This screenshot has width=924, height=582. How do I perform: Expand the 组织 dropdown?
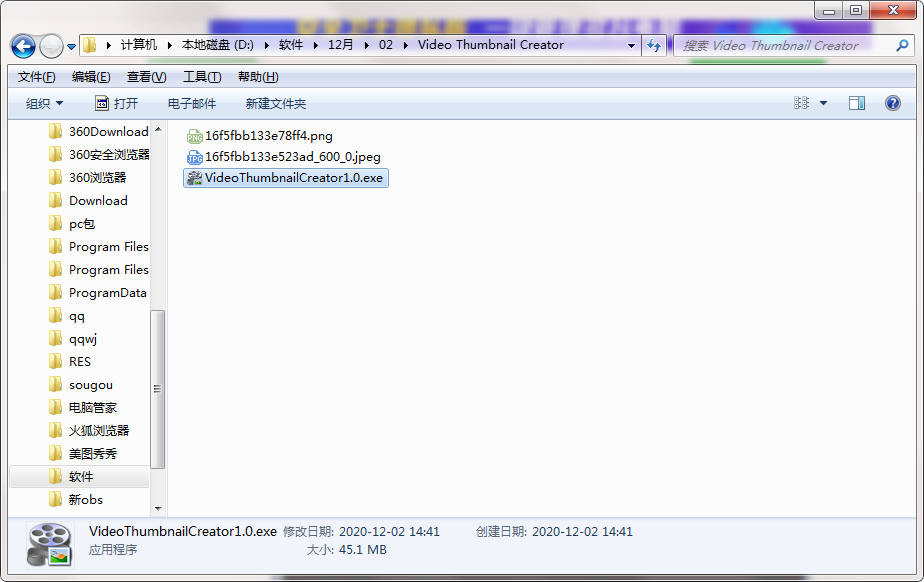click(44, 104)
